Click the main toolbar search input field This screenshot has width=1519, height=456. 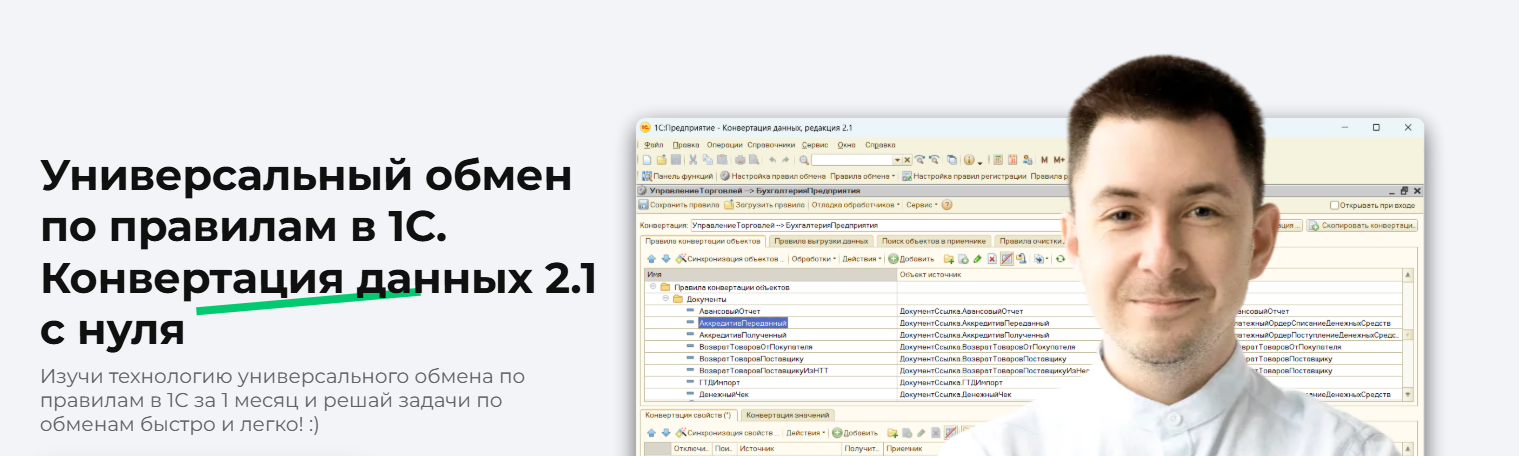[852, 160]
